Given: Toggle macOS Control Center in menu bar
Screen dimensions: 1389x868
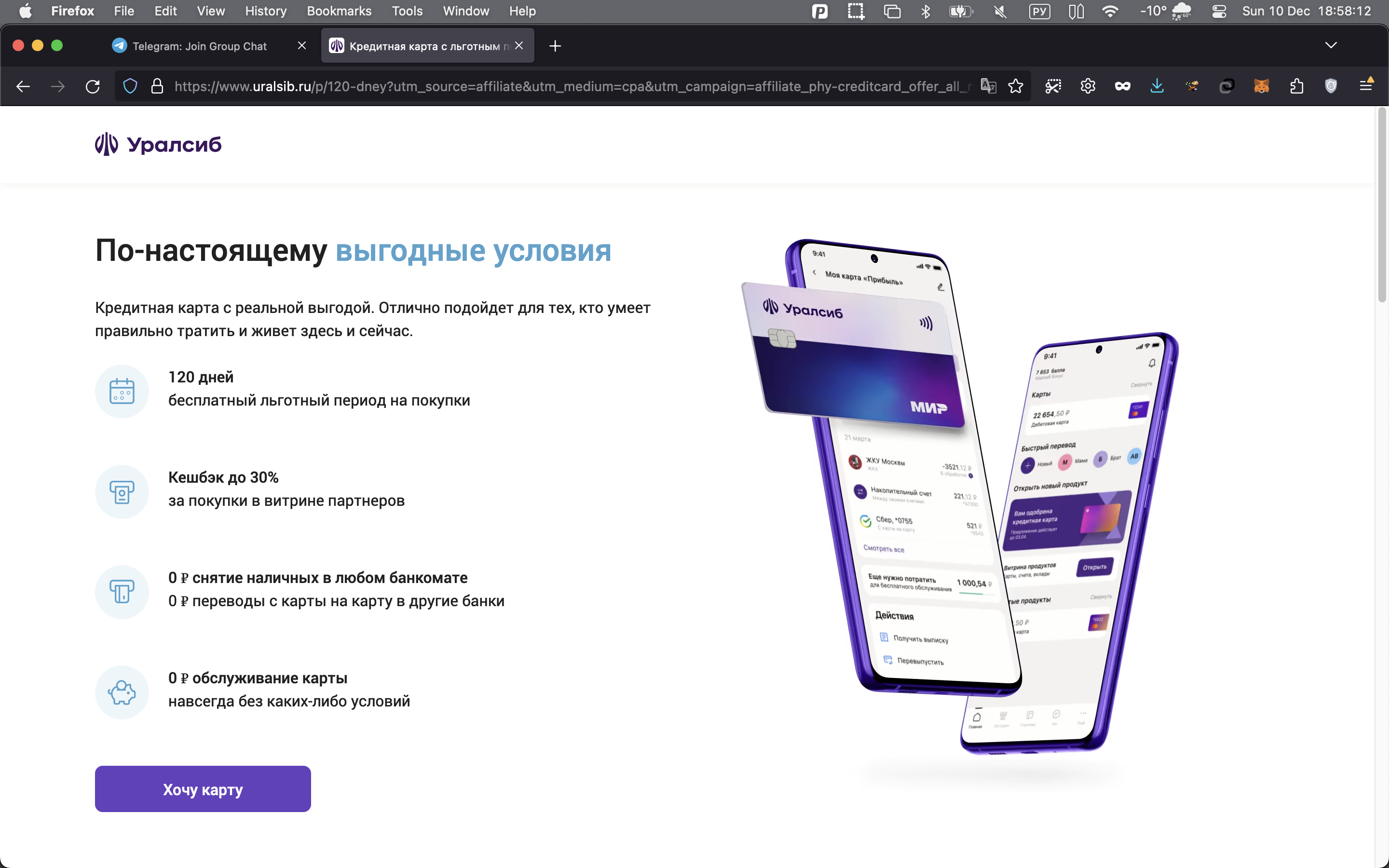Looking at the screenshot, I should pos(1219,12).
